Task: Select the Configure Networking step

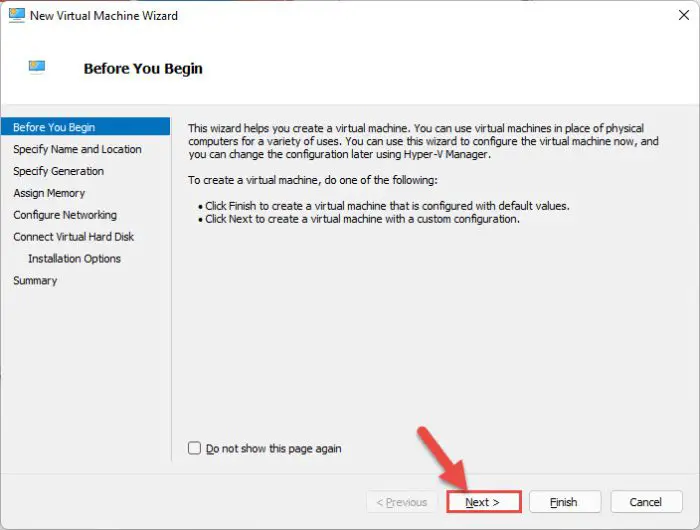Action: click(x=65, y=215)
